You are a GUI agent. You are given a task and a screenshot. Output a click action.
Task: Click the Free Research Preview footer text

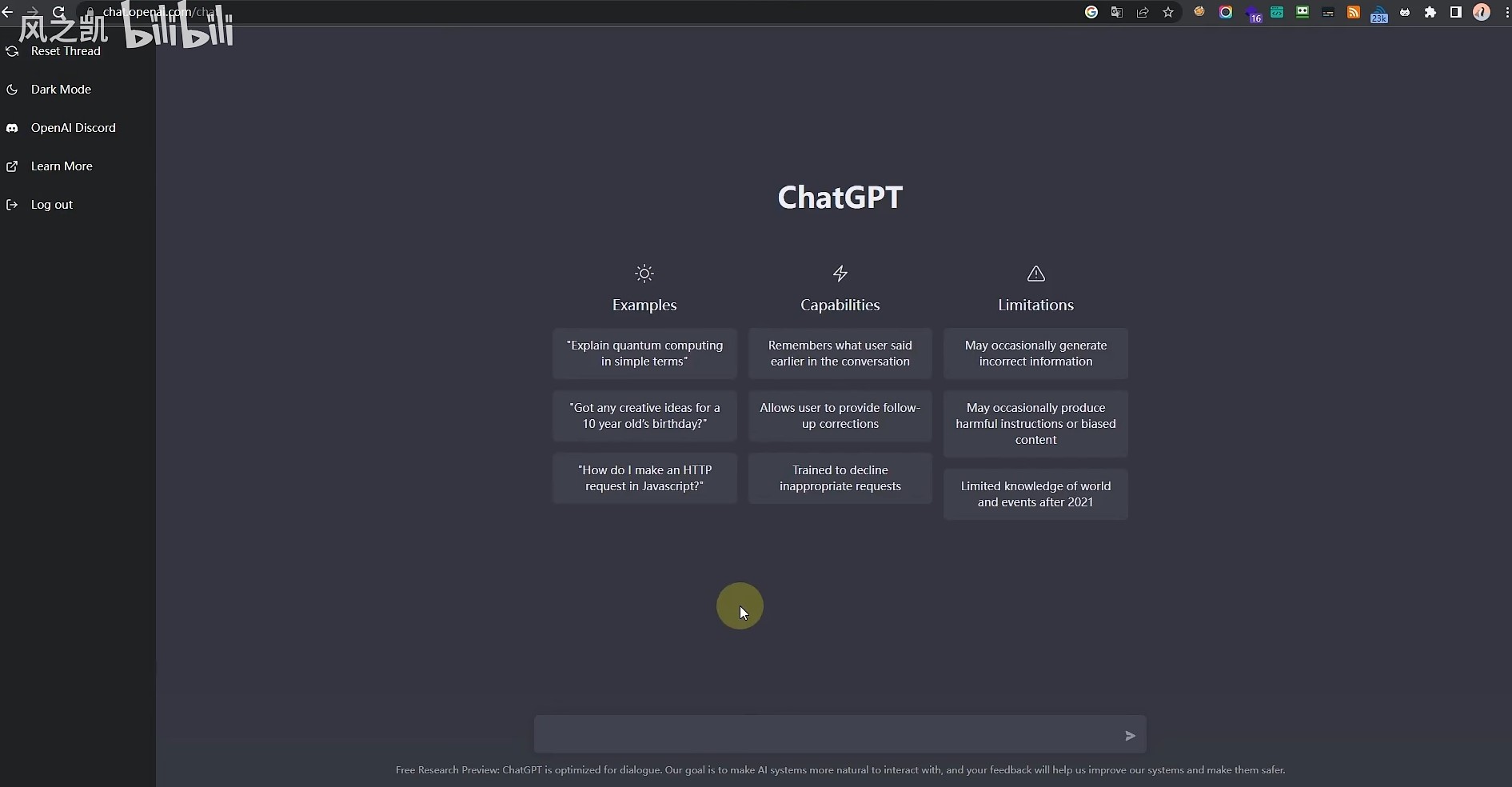click(840, 770)
